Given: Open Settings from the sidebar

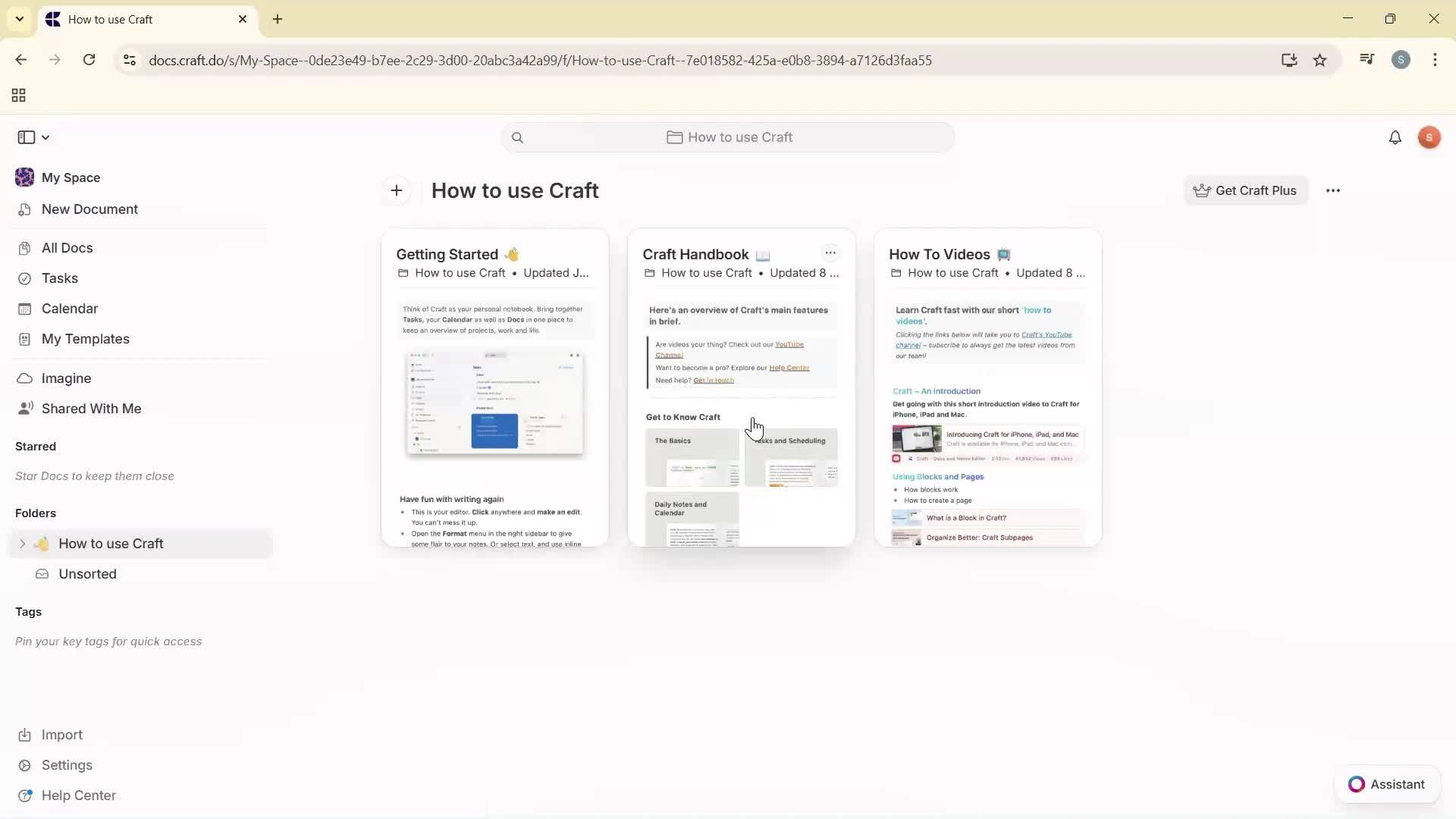Looking at the screenshot, I should (67, 765).
